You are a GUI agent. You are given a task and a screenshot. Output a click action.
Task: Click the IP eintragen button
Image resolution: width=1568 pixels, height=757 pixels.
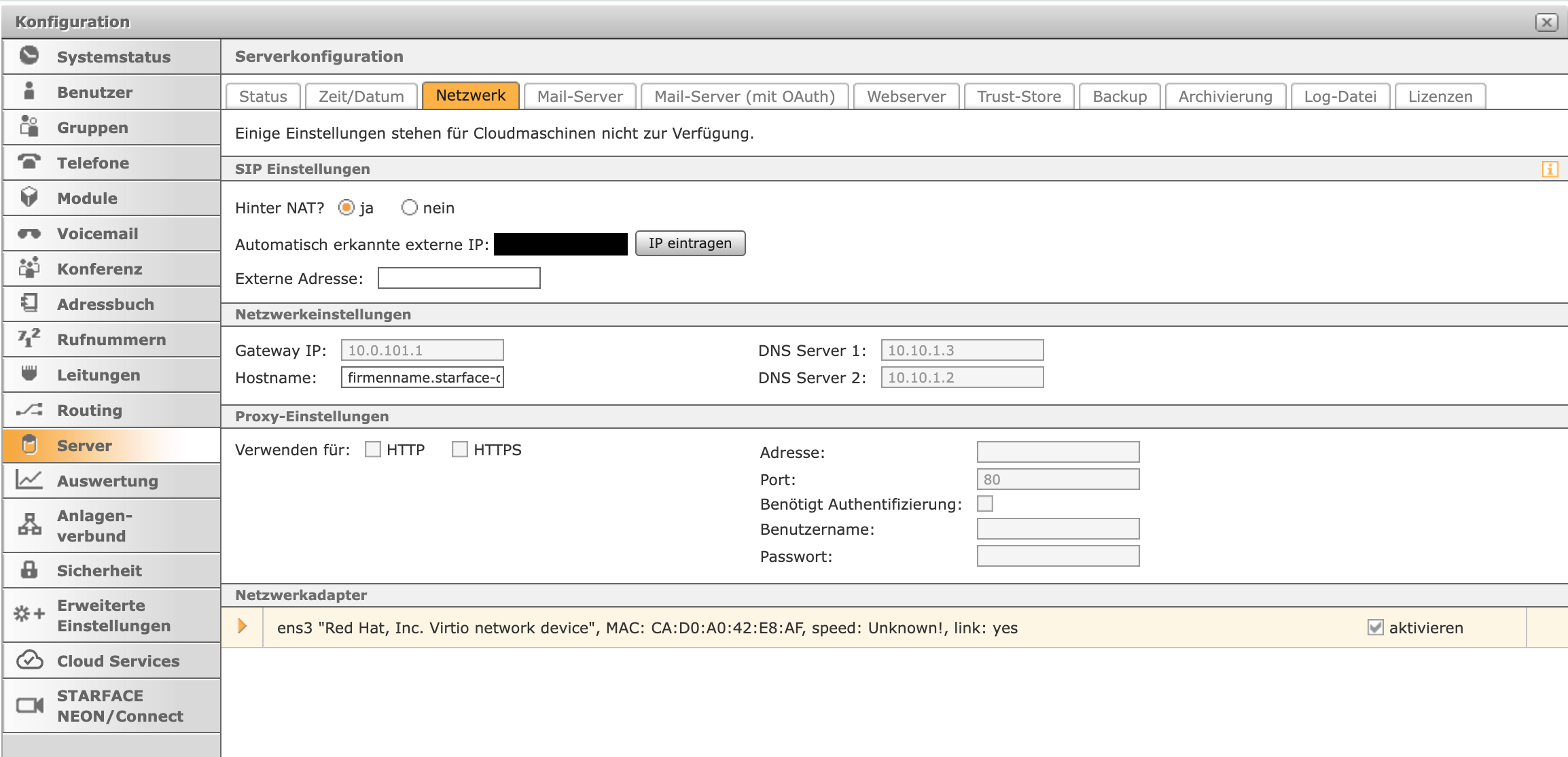click(x=690, y=243)
